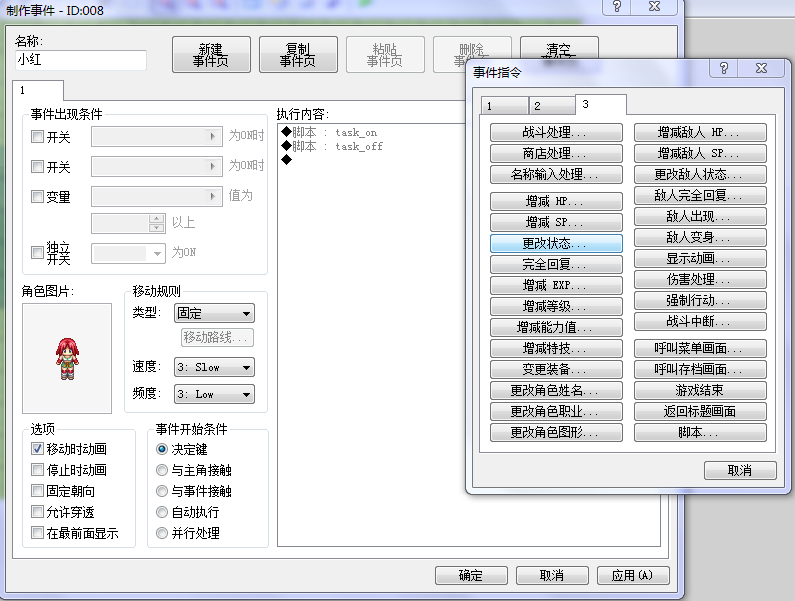This screenshot has width=795, height=601.
Task: Click the 复制事件页 button
Action: tap(298, 55)
